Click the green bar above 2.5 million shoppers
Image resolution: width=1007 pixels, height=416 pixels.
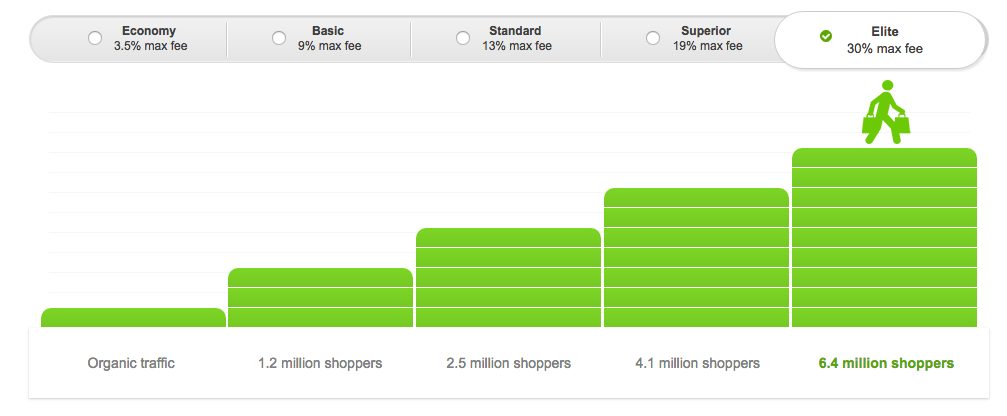point(508,278)
